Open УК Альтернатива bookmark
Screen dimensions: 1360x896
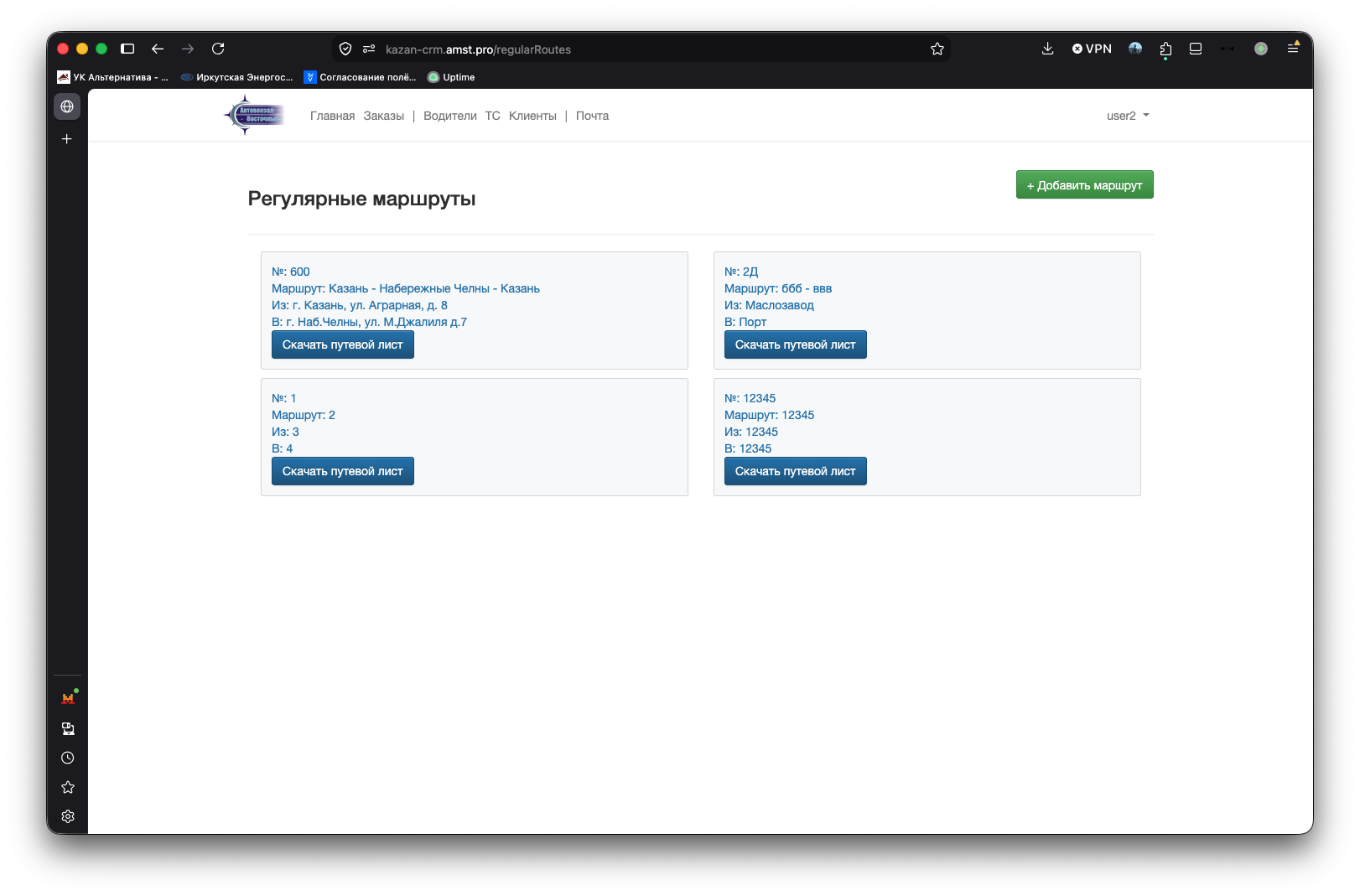pos(112,77)
